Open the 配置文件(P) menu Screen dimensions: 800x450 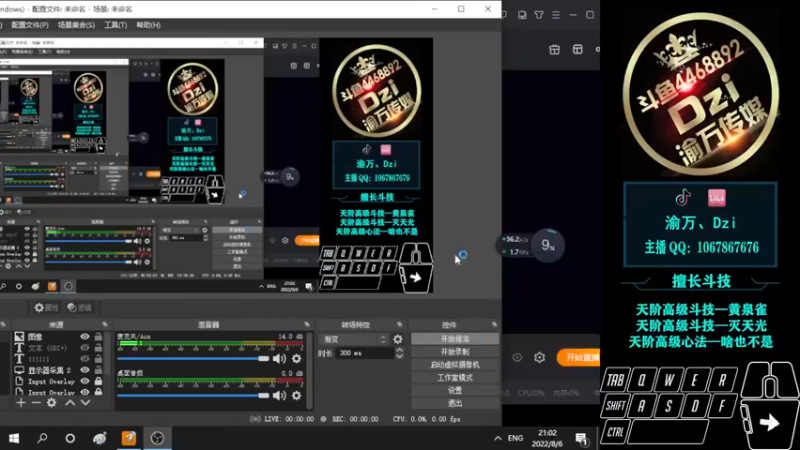pos(30,25)
